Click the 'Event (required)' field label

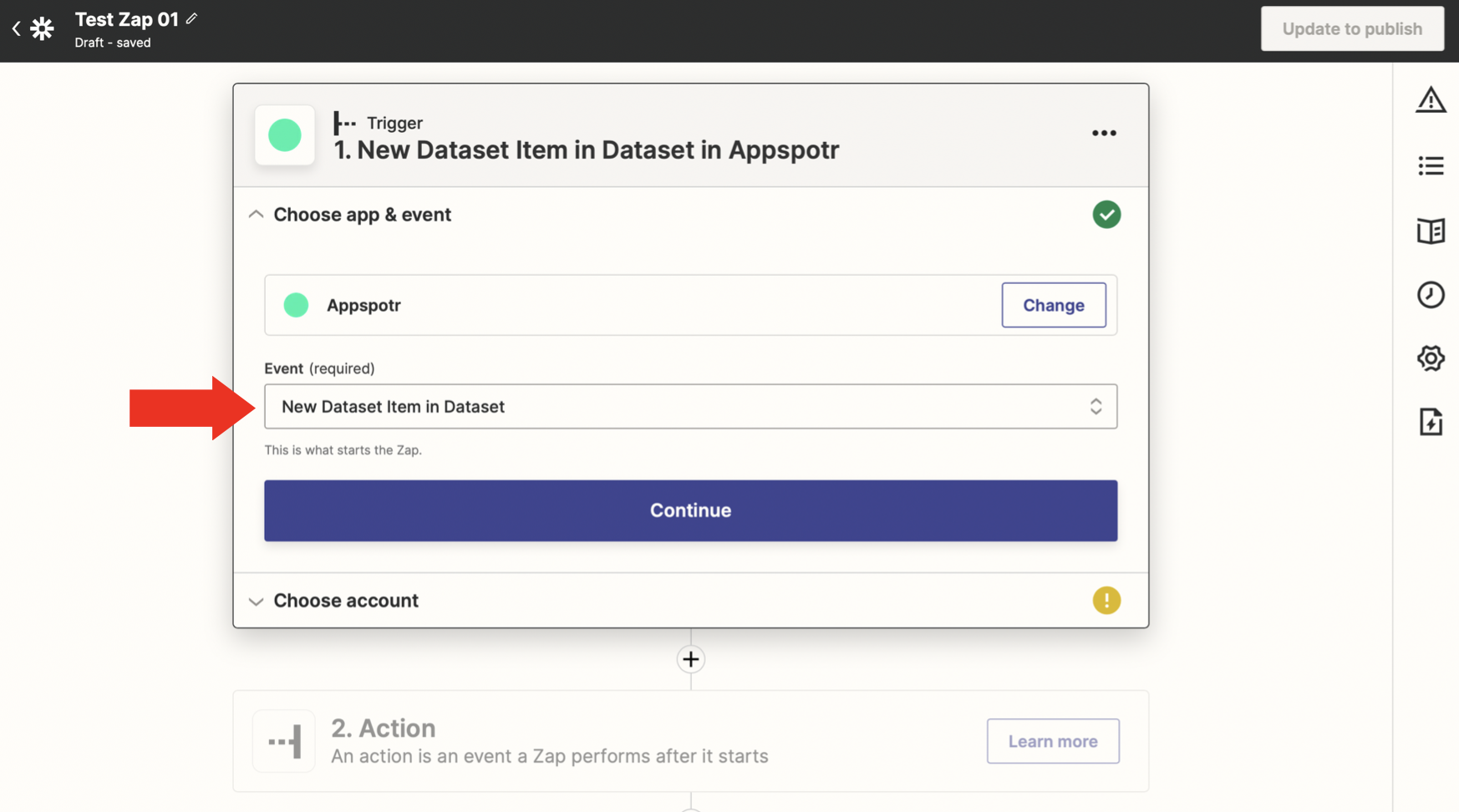tap(319, 368)
